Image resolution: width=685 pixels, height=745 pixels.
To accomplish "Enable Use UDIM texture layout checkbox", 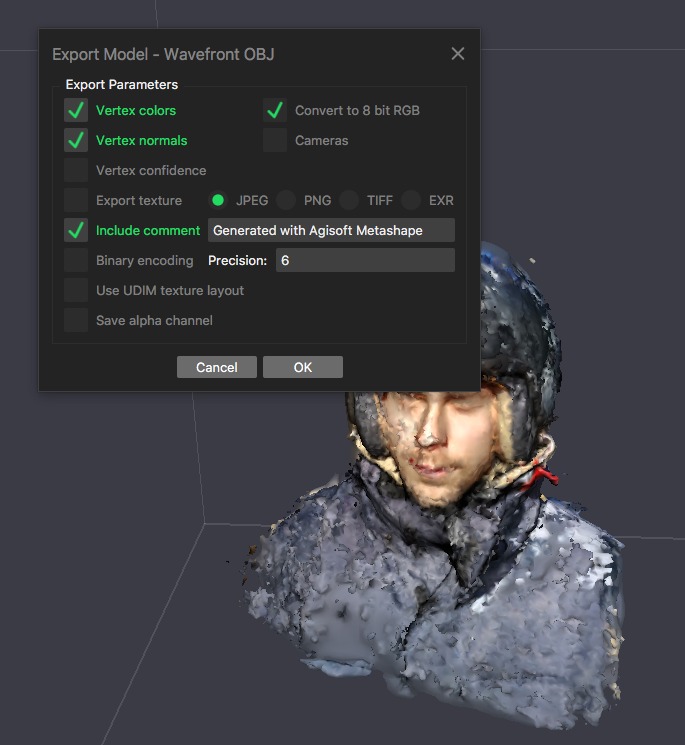I will (x=76, y=290).
